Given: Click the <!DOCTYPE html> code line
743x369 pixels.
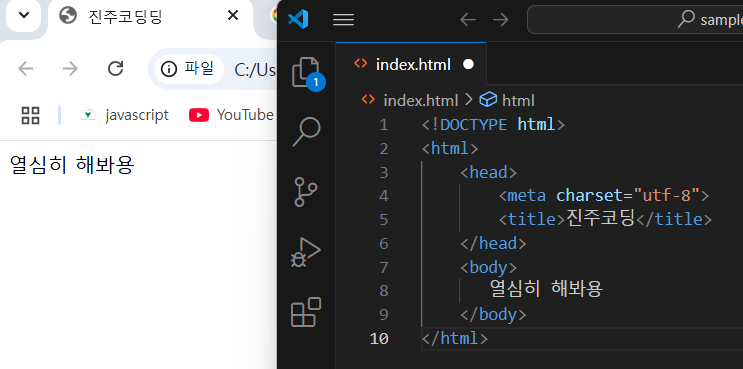Looking at the screenshot, I should (493, 125).
